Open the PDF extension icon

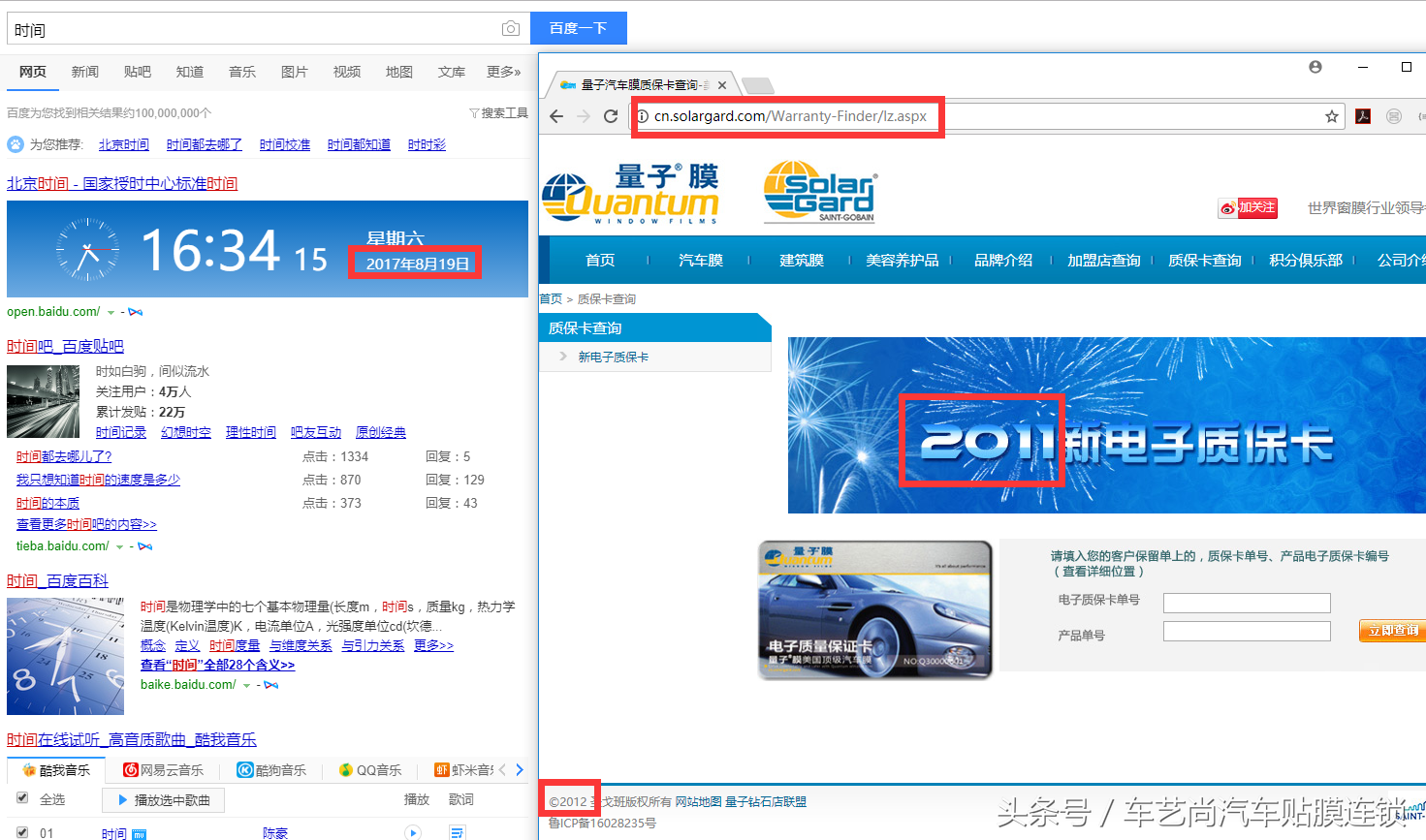[x=1363, y=116]
